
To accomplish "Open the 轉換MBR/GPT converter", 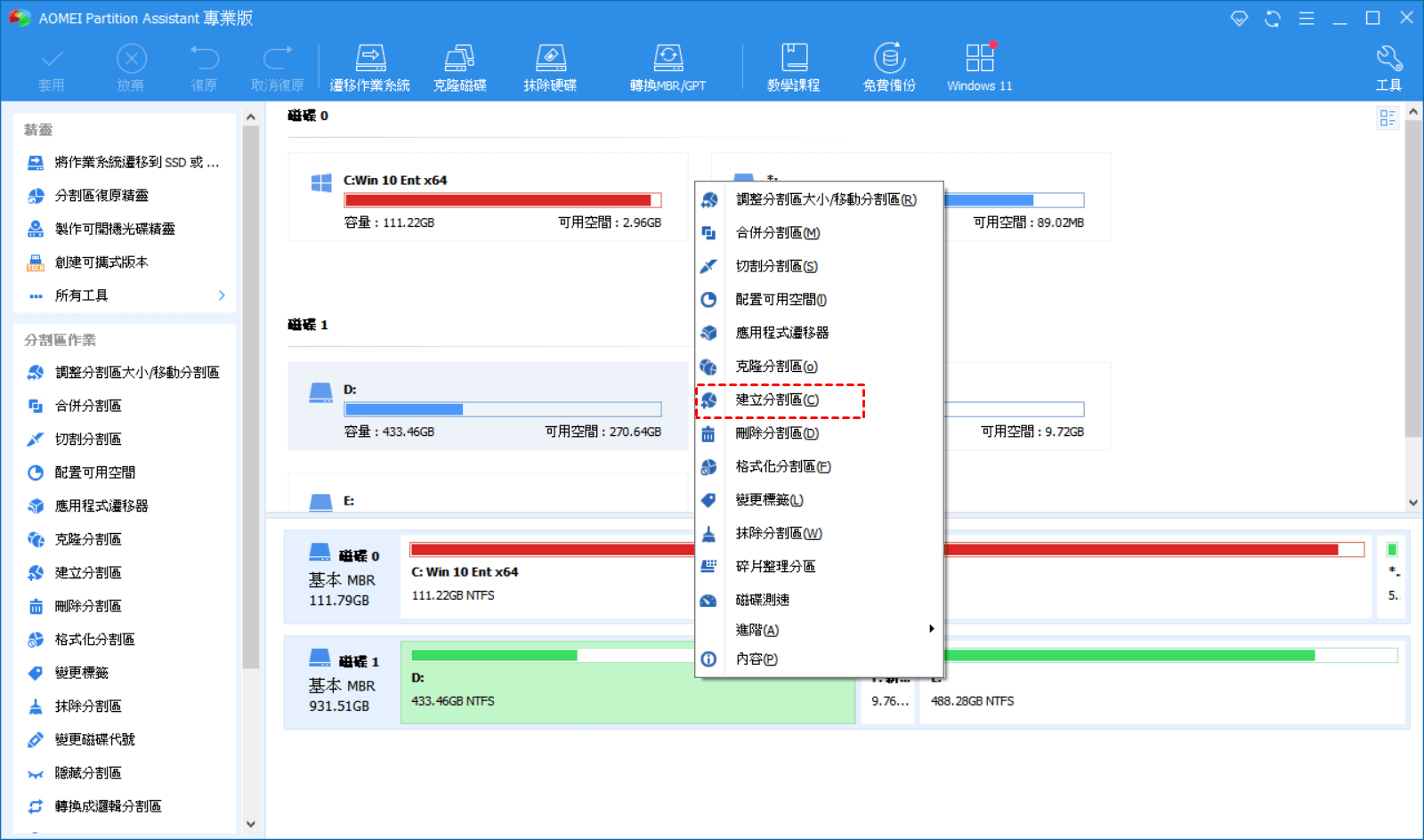I will [667, 69].
